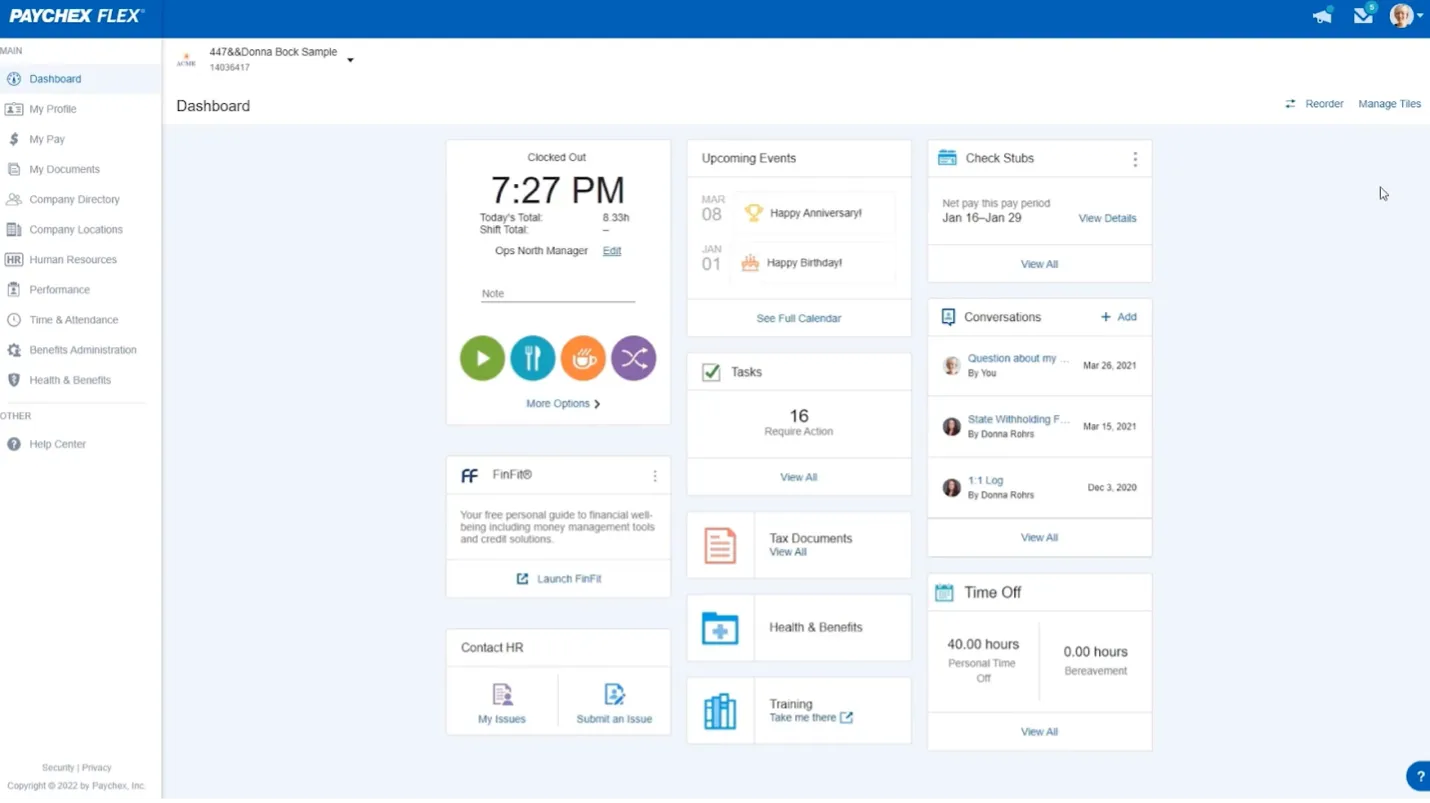This screenshot has height=803, width=1430.
Task: Open See Full Calendar under Upcoming Events
Action: point(798,318)
